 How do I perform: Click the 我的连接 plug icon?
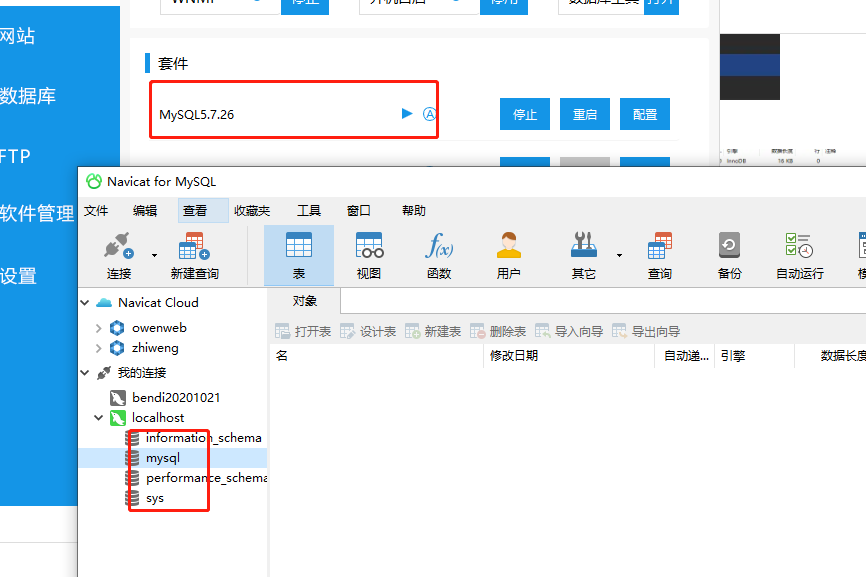[104, 373]
